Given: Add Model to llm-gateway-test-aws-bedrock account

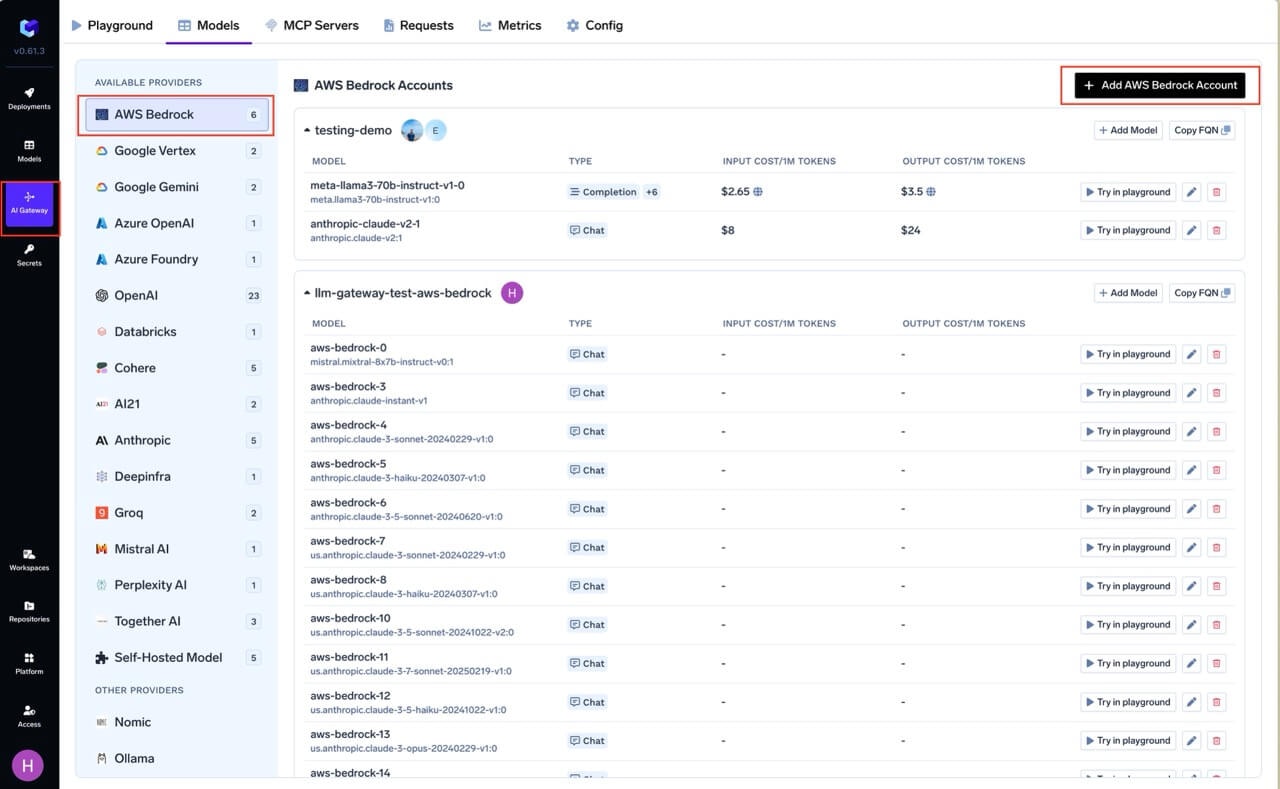Looking at the screenshot, I should pos(1128,293).
